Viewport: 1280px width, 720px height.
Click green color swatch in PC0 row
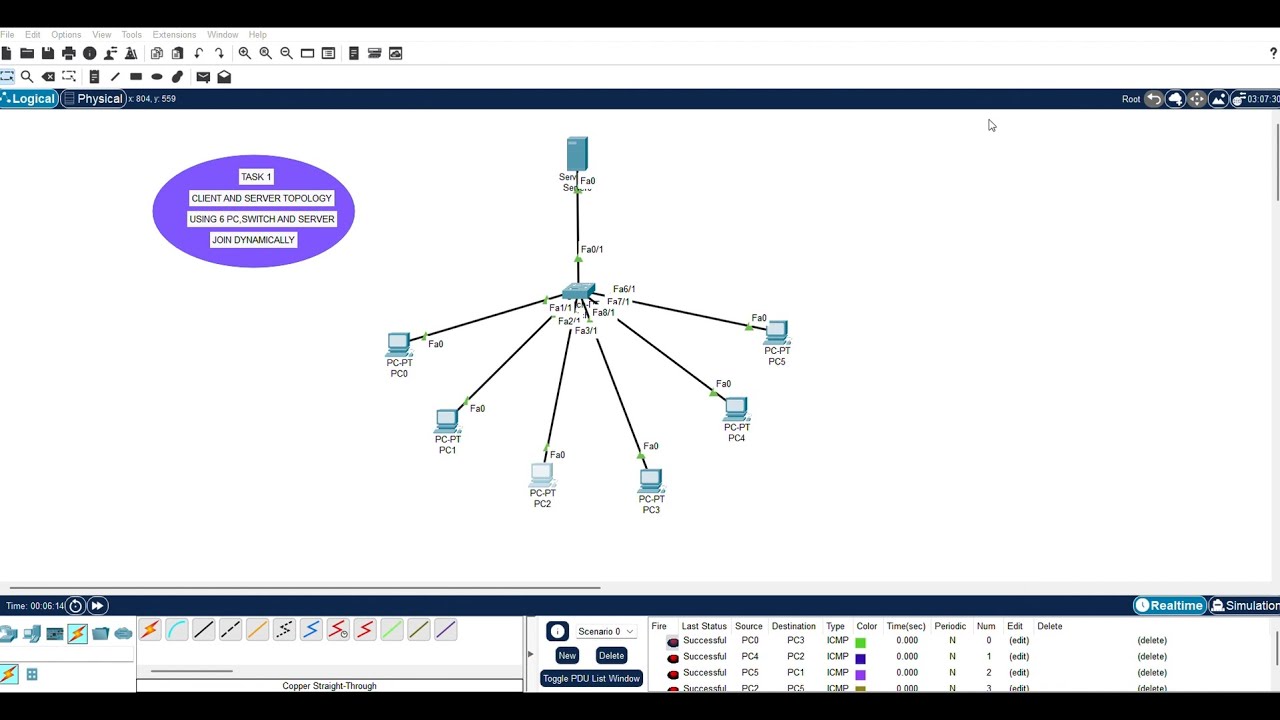tap(860, 642)
